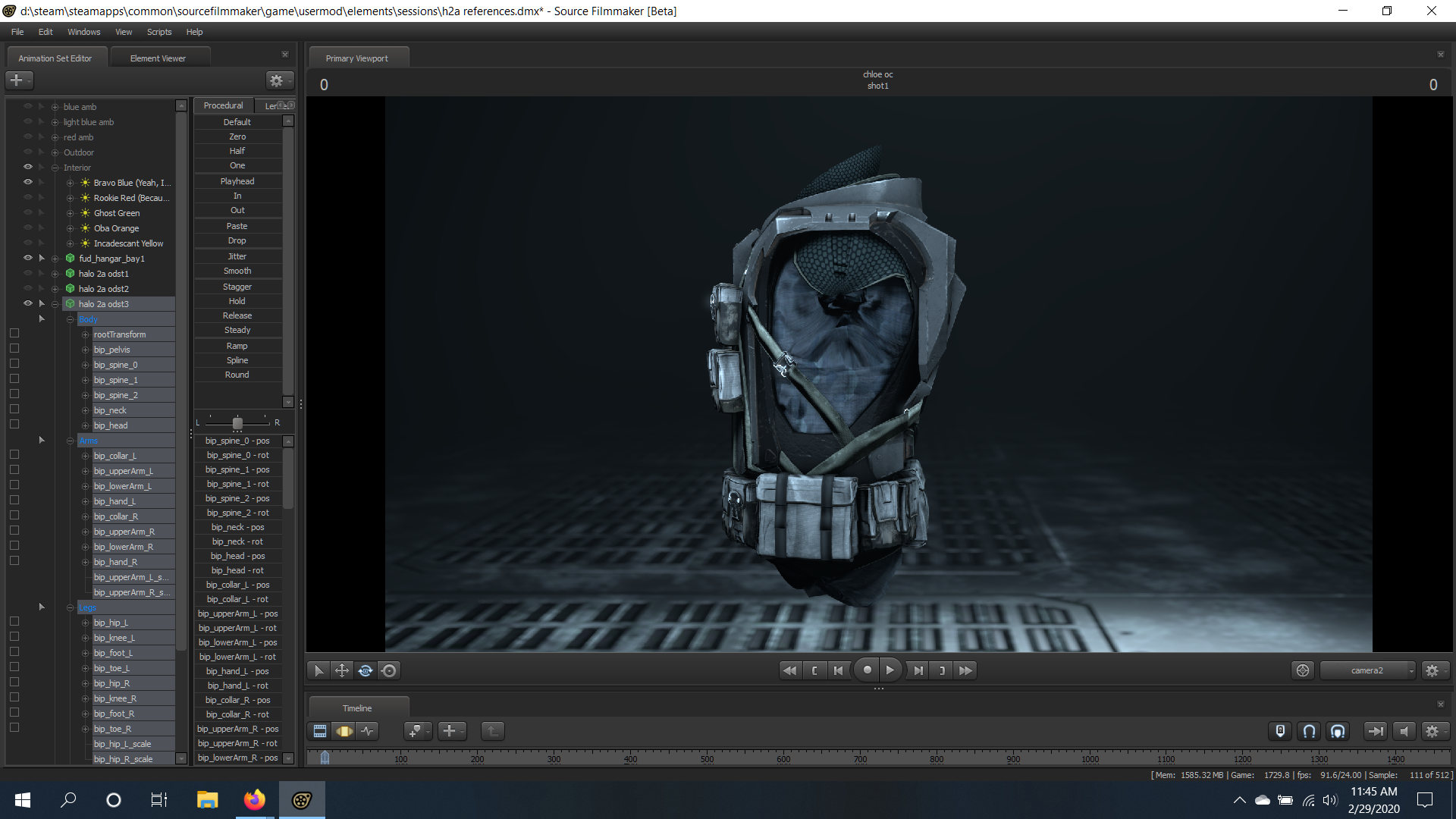1456x819 pixels.
Task: Check the box beside bip_hip_L
Action: [x=14, y=621]
